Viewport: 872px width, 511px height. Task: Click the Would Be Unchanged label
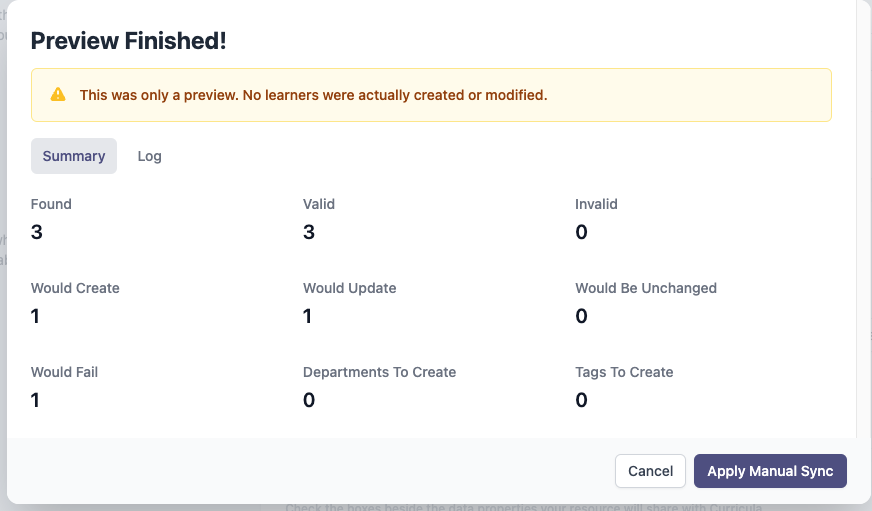coord(646,288)
